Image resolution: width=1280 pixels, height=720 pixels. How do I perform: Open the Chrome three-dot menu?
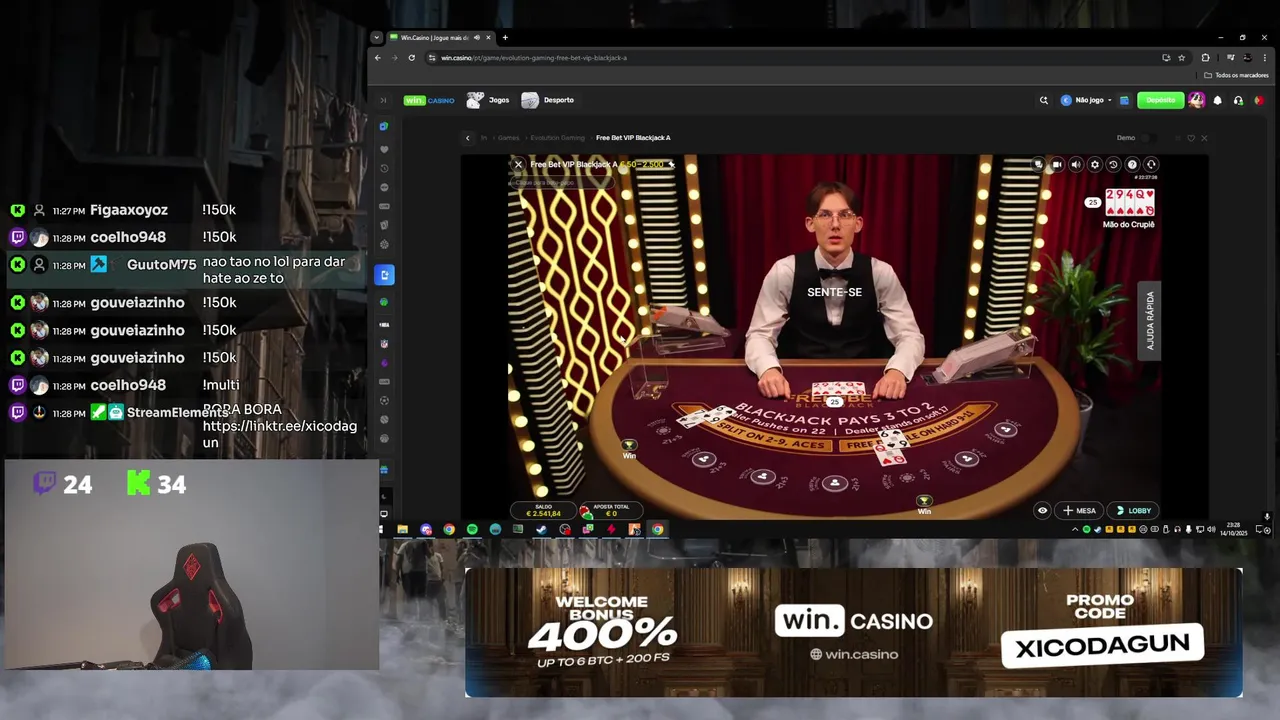coord(1266,58)
